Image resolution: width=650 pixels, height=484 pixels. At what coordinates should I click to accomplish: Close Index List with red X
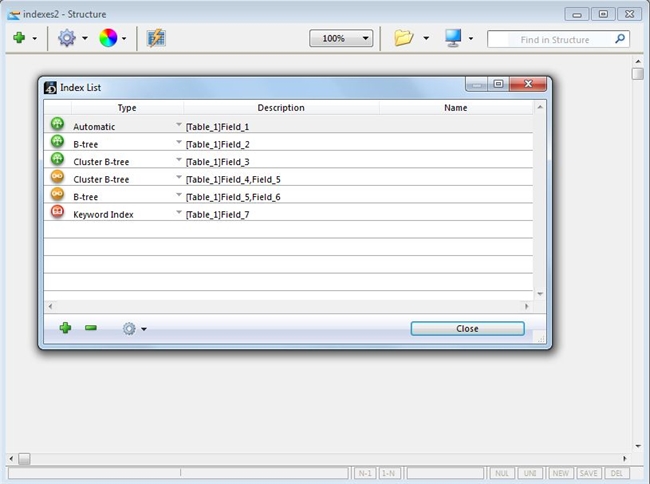528,84
